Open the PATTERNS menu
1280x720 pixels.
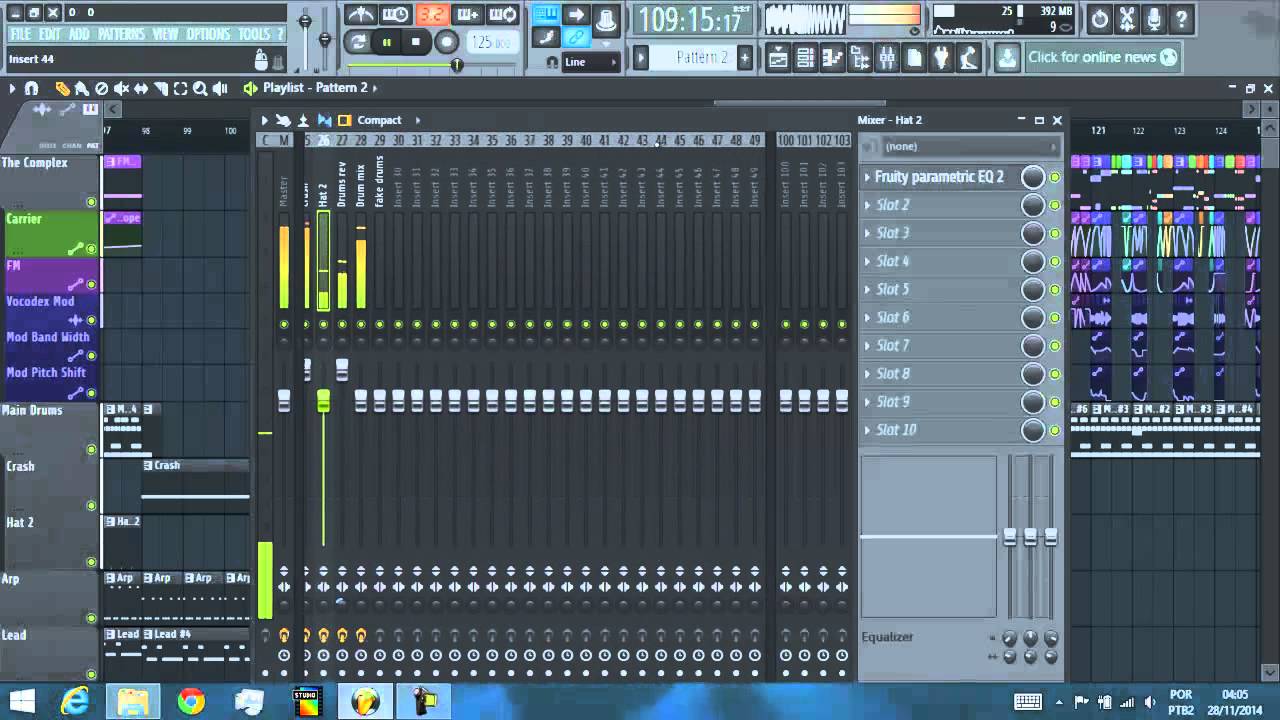(x=121, y=34)
